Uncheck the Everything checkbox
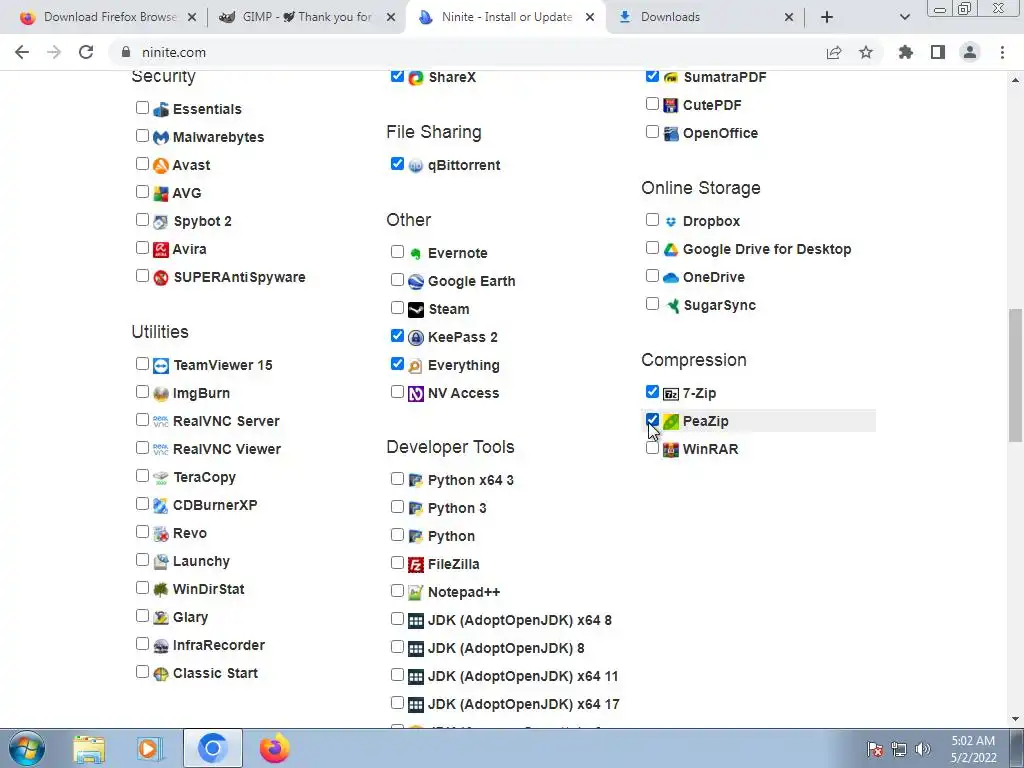The height and width of the screenshot is (768, 1024). (x=397, y=364)
